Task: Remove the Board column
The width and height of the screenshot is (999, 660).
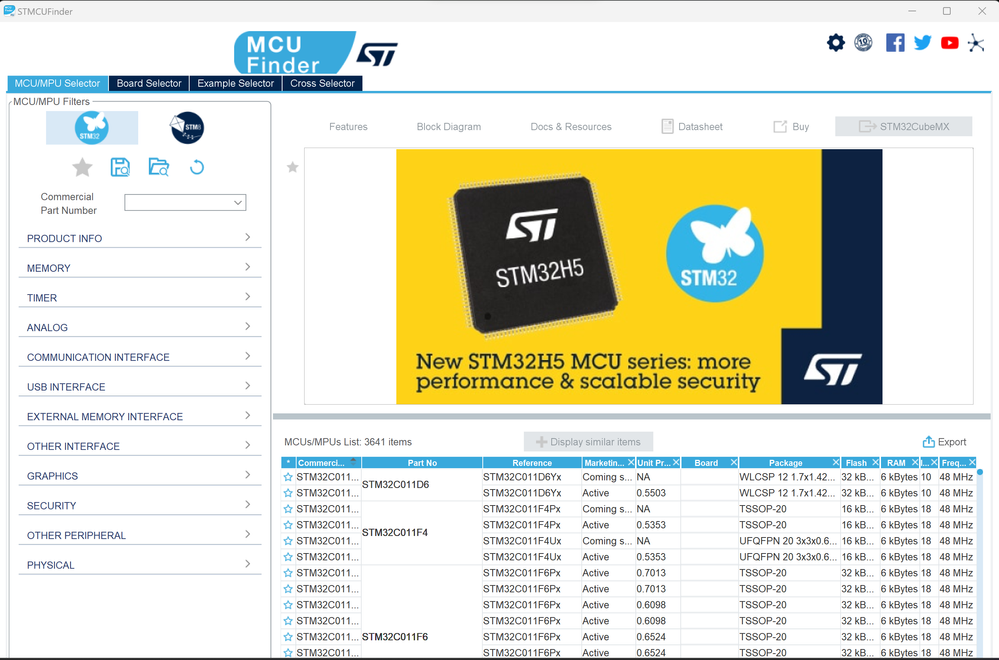Action: pyautogui.click(x=734, y=463)
